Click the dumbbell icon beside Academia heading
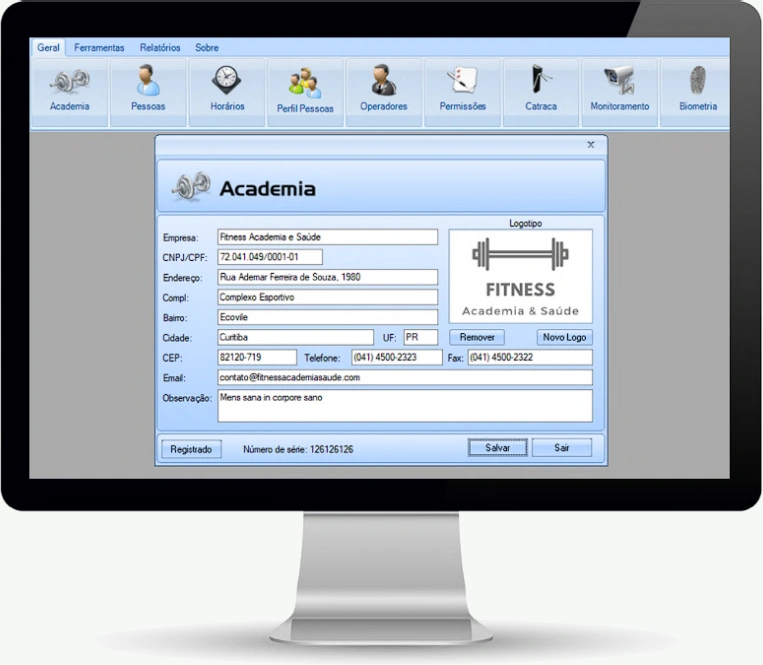This screenshot has width=763, height=665. 191,186
